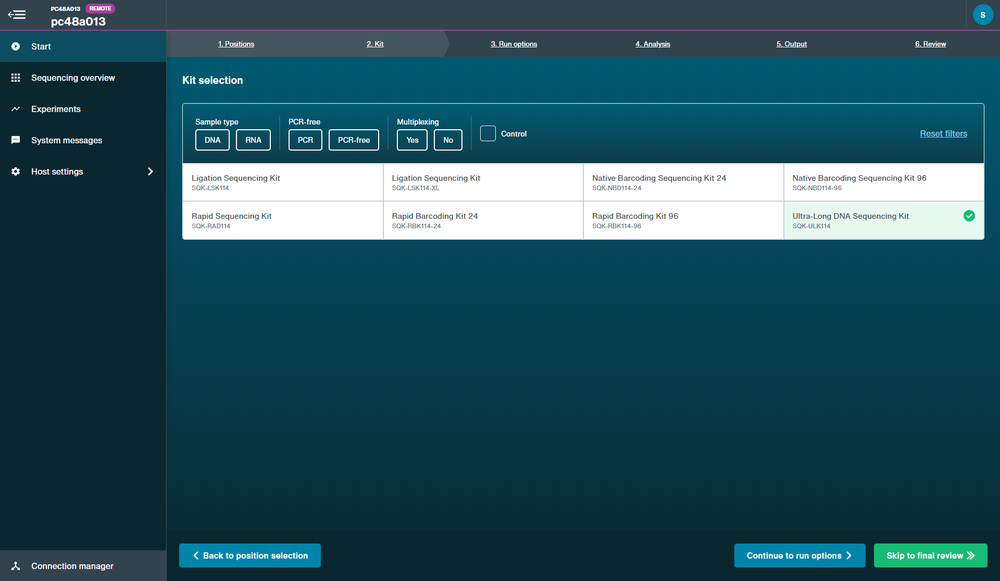
Task: Go to step 3. Run options
Action: pyautogui.click(x=513, y=44)
